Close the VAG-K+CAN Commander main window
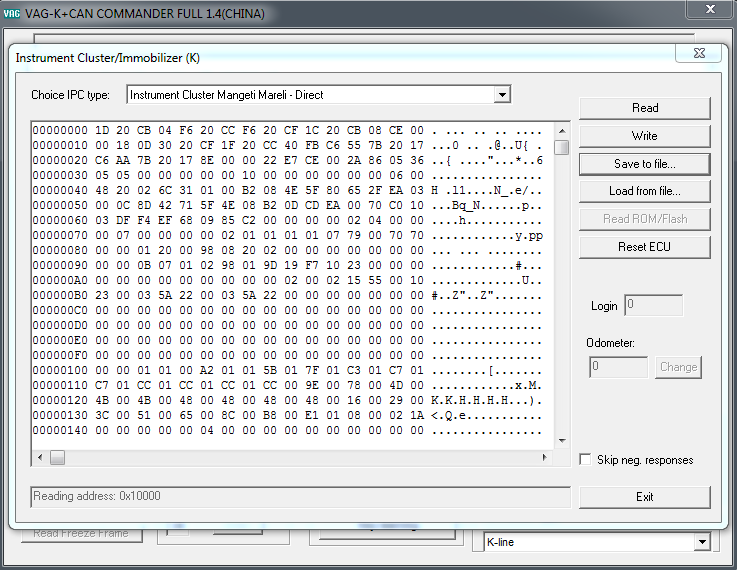Viewport: 737px width, 570px height. point(710,9)
